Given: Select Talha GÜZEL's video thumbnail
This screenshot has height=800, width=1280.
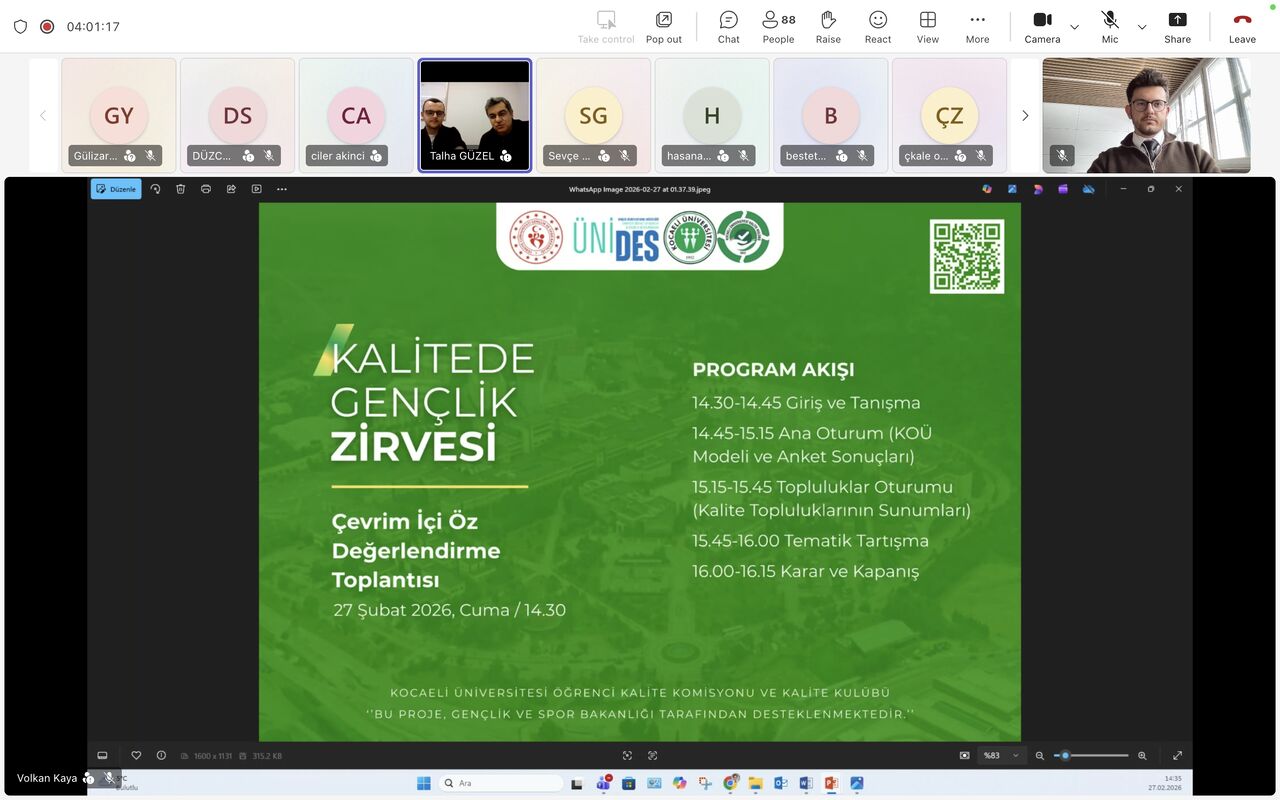Looking at the screenshot, I should 475,115.
